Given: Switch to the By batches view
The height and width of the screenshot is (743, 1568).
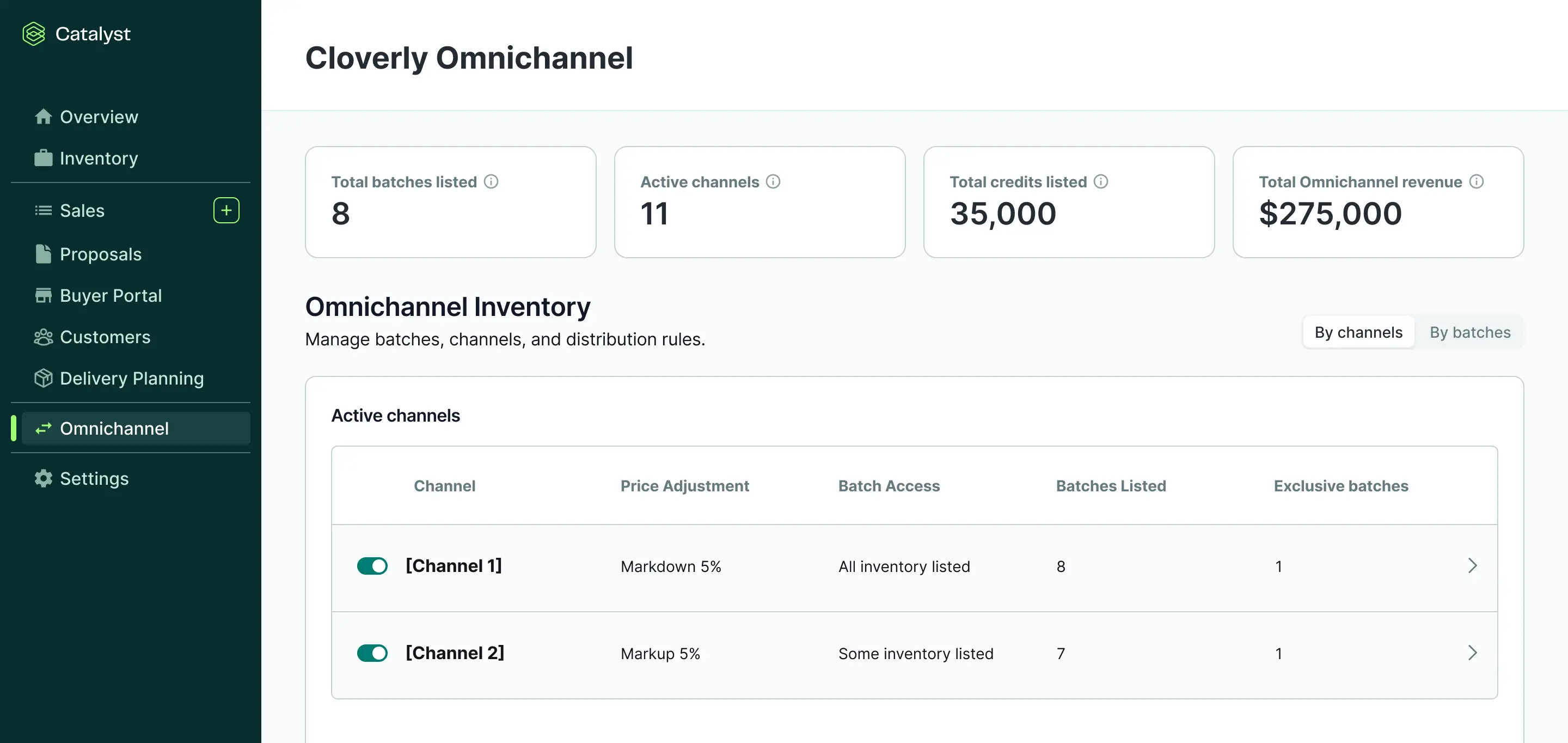Looking at the screenshot, I should coord(1470,332).
